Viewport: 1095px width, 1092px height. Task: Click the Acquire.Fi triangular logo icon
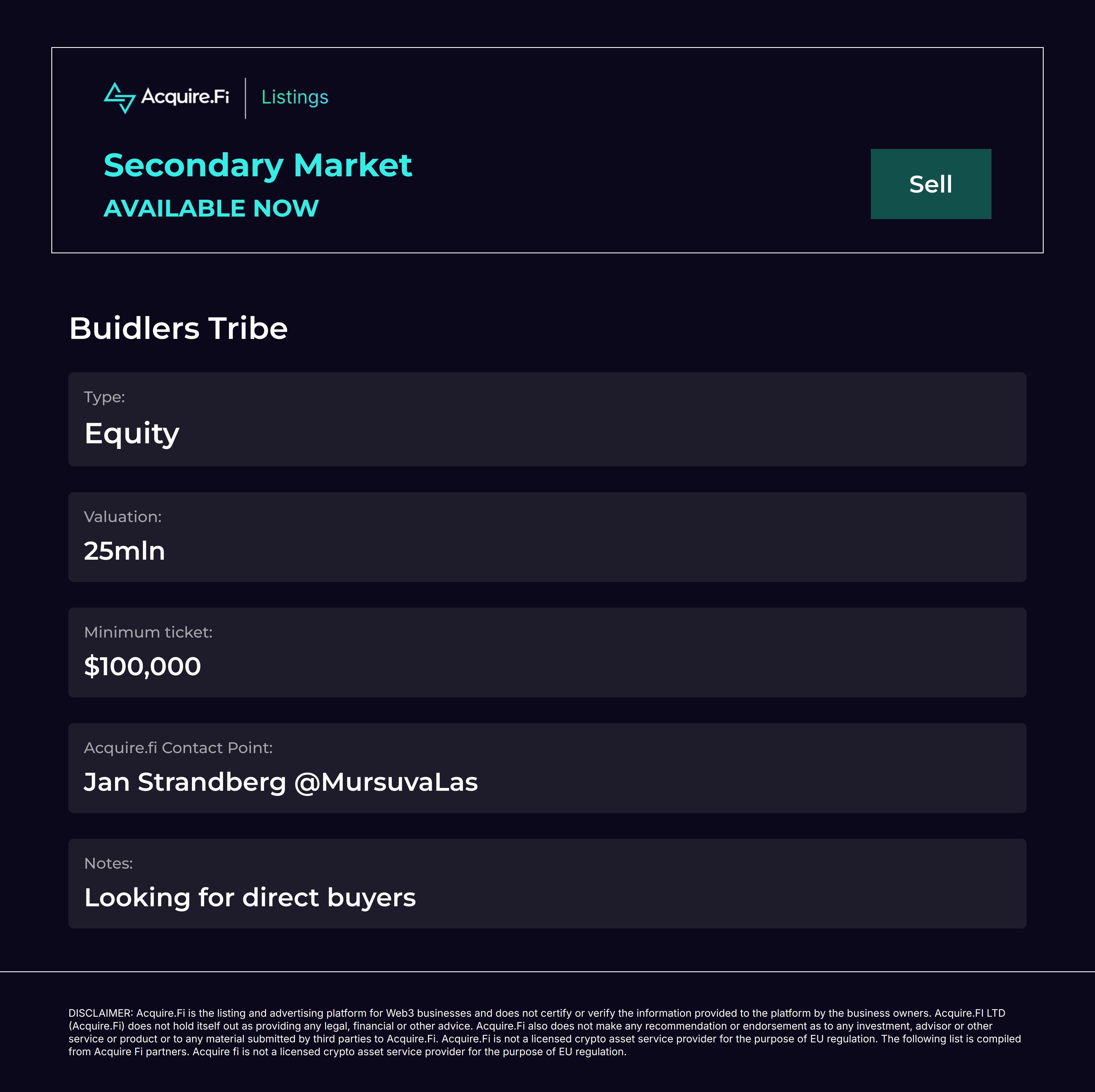pos(119,98)
